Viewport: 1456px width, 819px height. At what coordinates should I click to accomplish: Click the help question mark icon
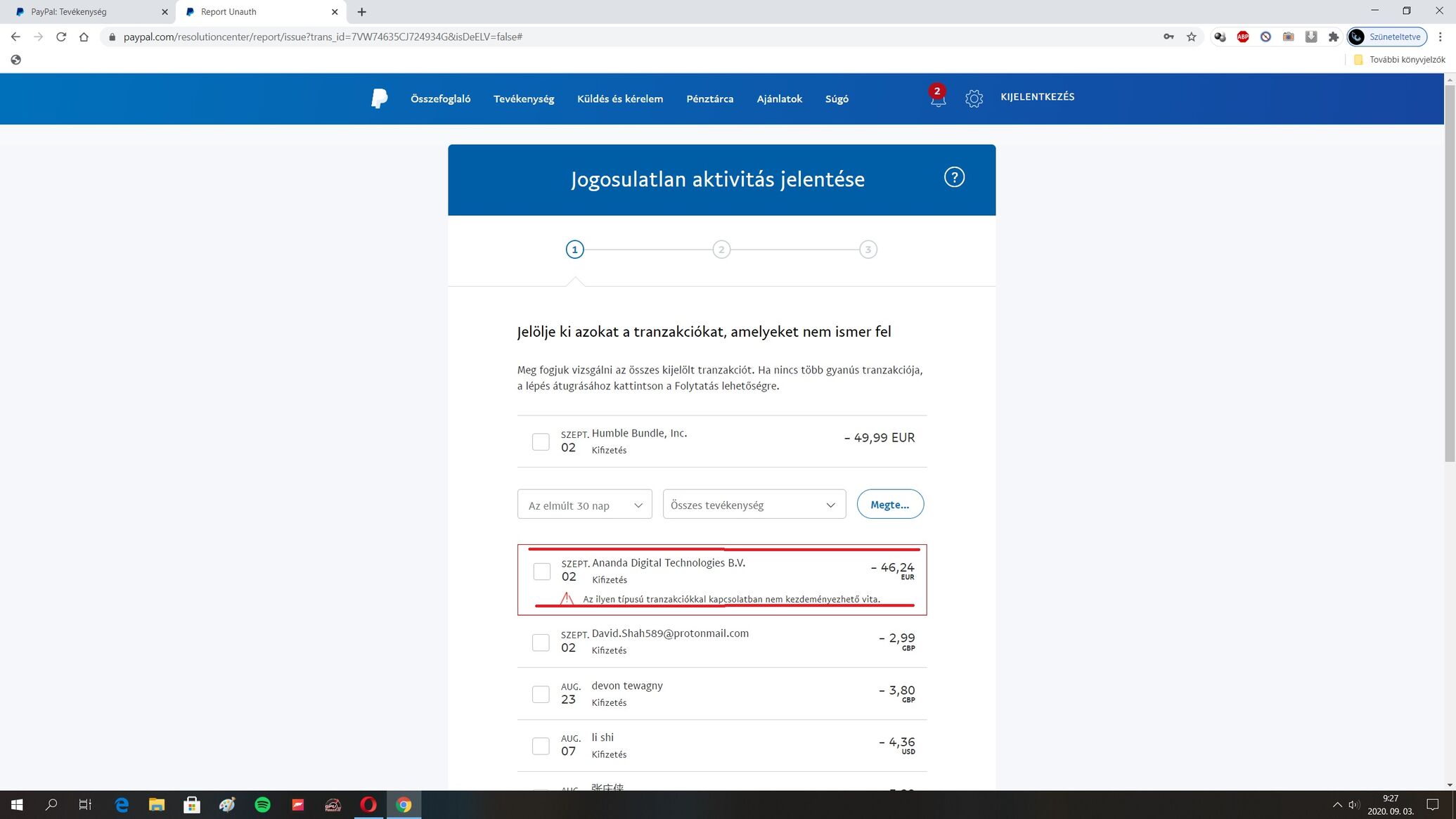954,177
